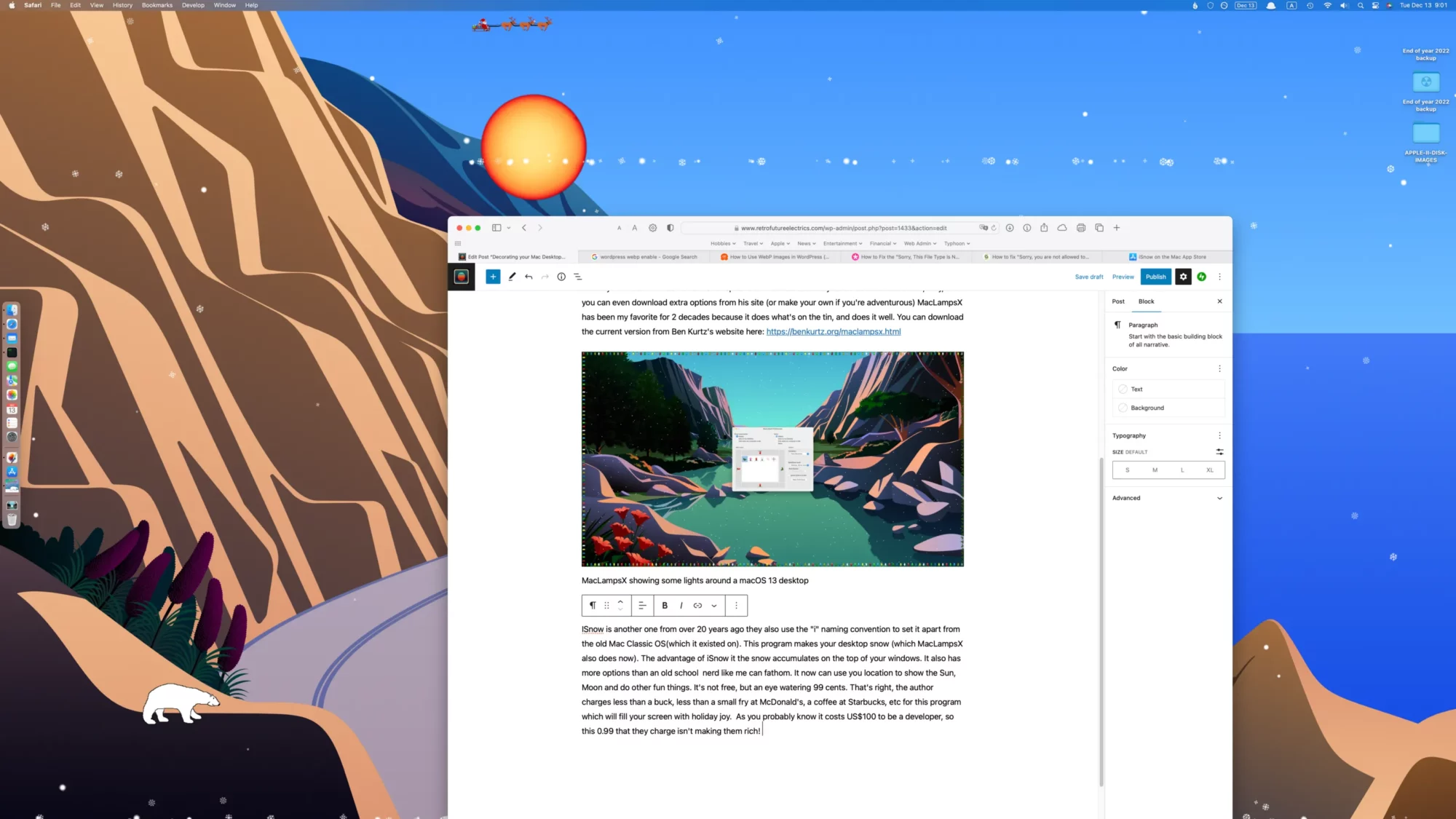The height and width of the screenshot is (819, 1456).
Task: Click the Undo arrow in editor toolbar
Action: click(x=529, y=277)
